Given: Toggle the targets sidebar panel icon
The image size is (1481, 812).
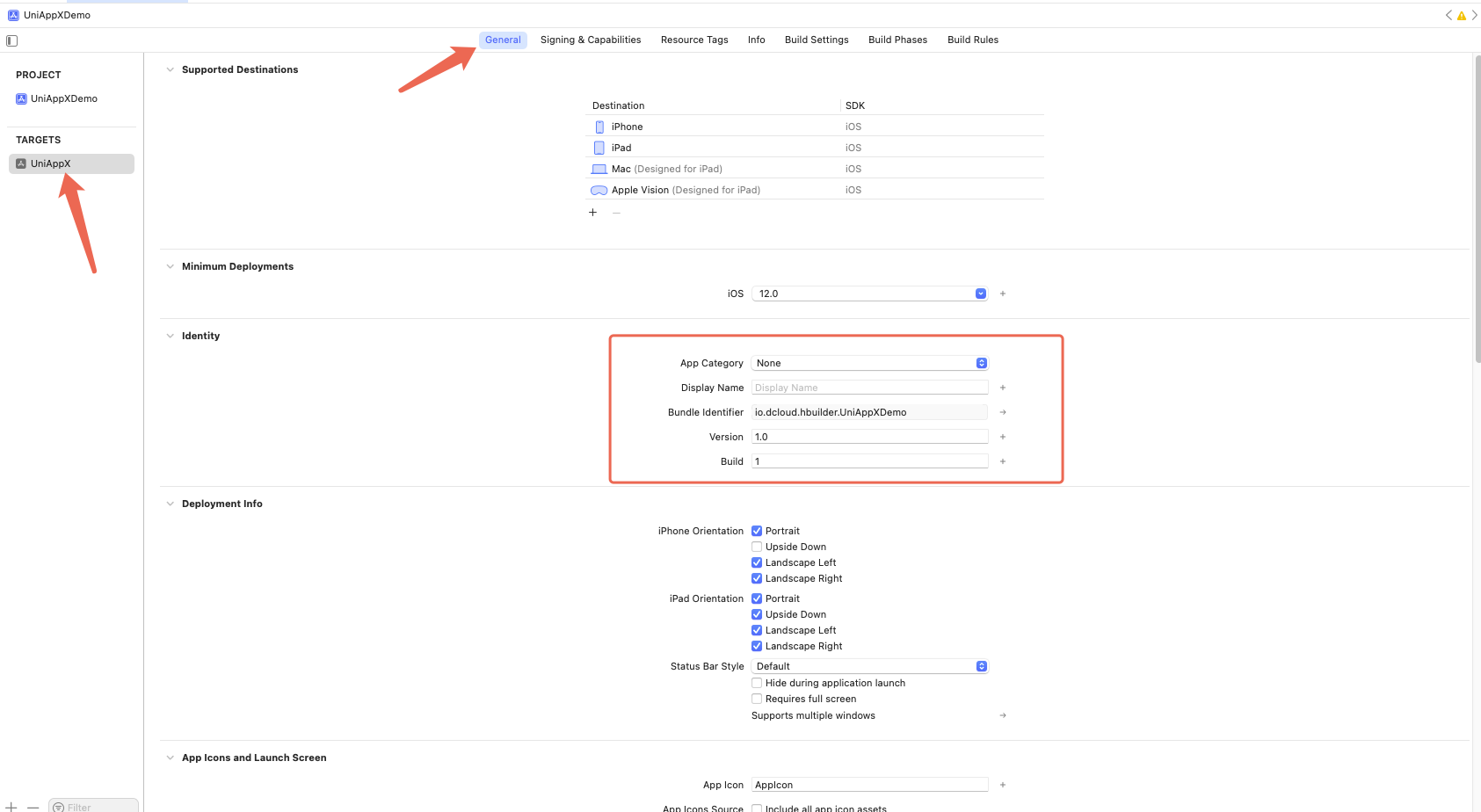Looking at the screenshot, I should pyautogui.click(x=11, y=40).
